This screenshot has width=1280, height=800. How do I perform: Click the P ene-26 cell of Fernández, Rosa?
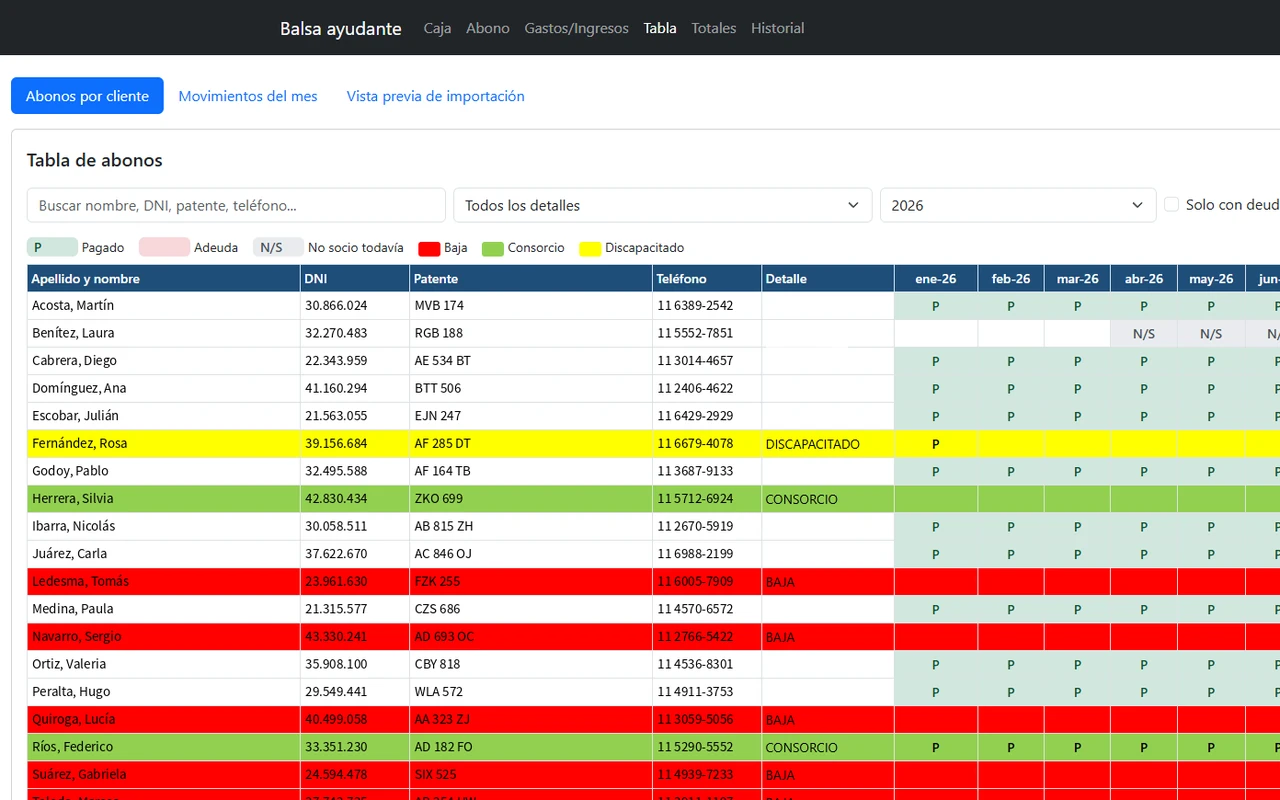[x=936, y=444]
